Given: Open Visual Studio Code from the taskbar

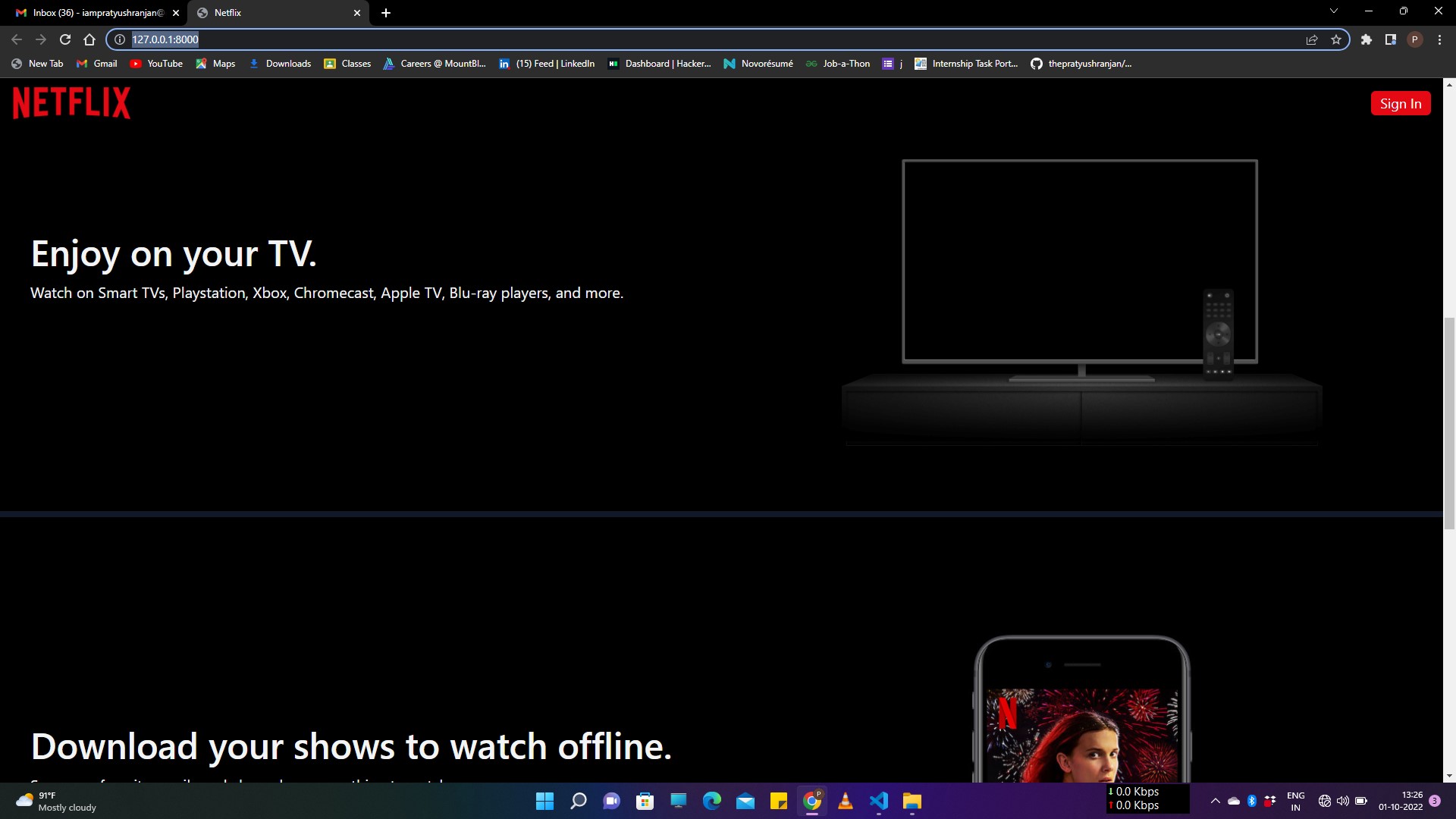Looking at the screenshot, I should (x=878, y=801).
